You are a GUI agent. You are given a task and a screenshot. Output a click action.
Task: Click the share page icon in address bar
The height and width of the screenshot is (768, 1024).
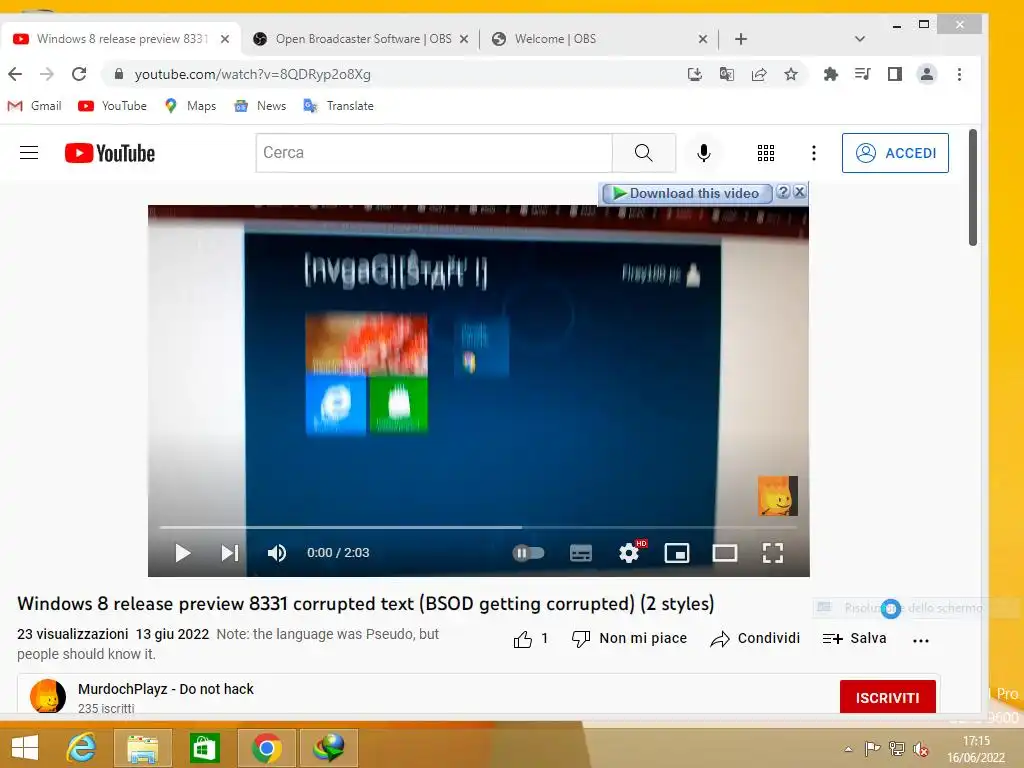(x=759, y=74)
